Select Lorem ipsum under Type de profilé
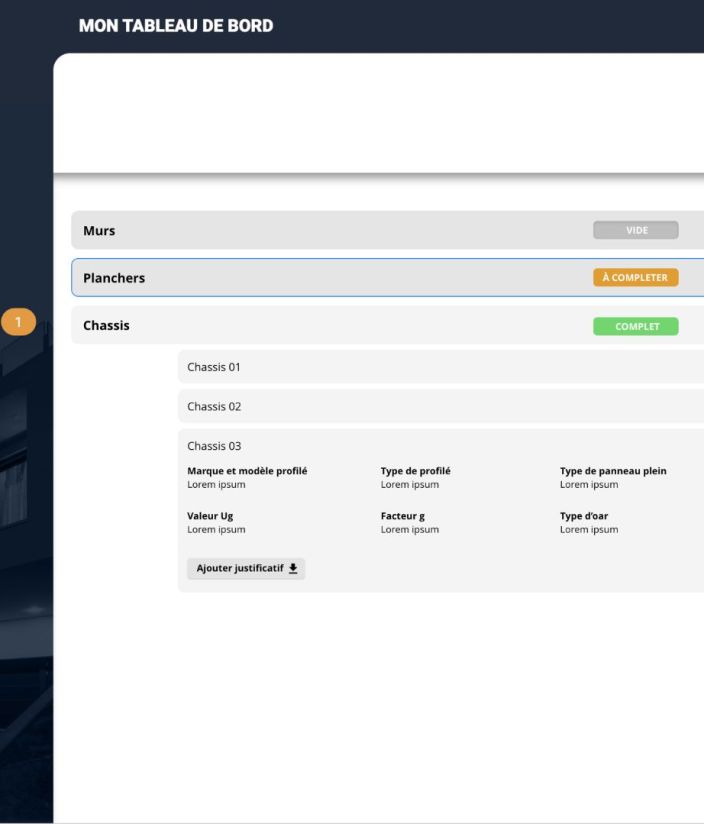The width and height of the screenshot is (704, 824). coord(410,485)
